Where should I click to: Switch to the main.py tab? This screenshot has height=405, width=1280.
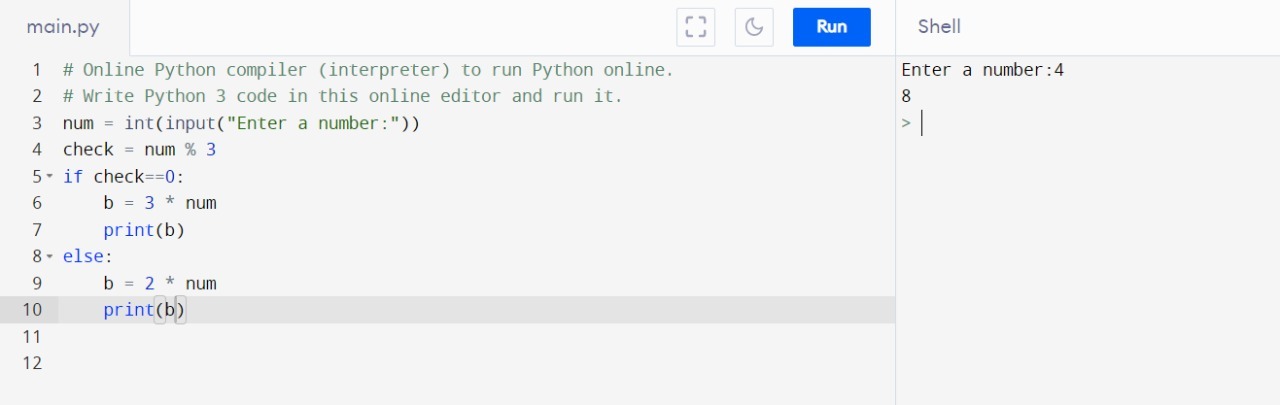point(63,27)
